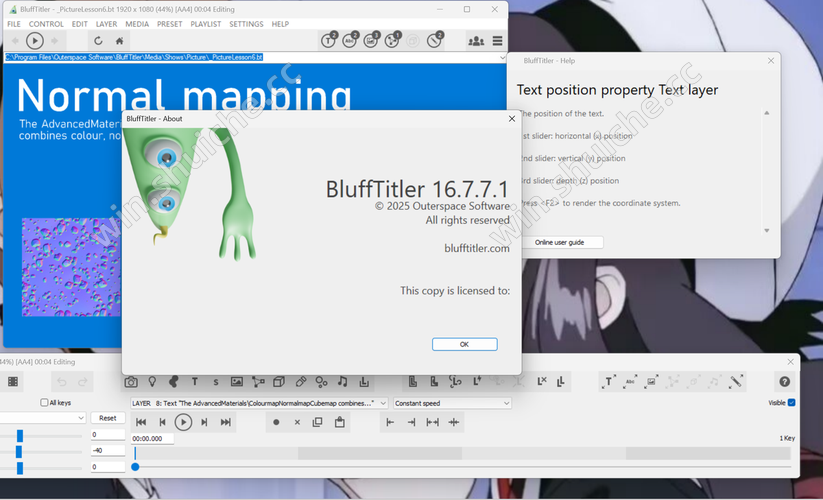Click the vector sketch layer icon
This screenshot has width=823, height=500.
pos(258,382)
